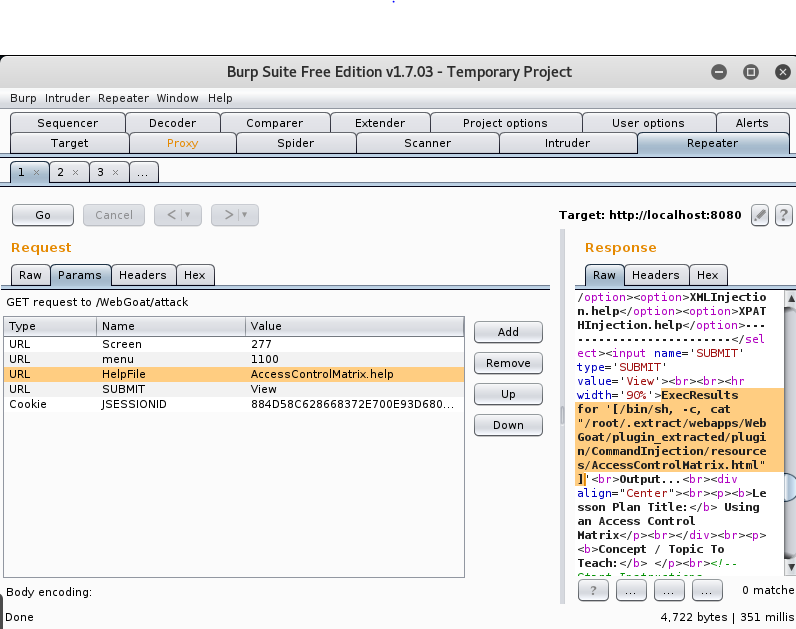Viewport: 796px width, 629px height.
Task: Move the parameter Down
Action: (508, 425)
